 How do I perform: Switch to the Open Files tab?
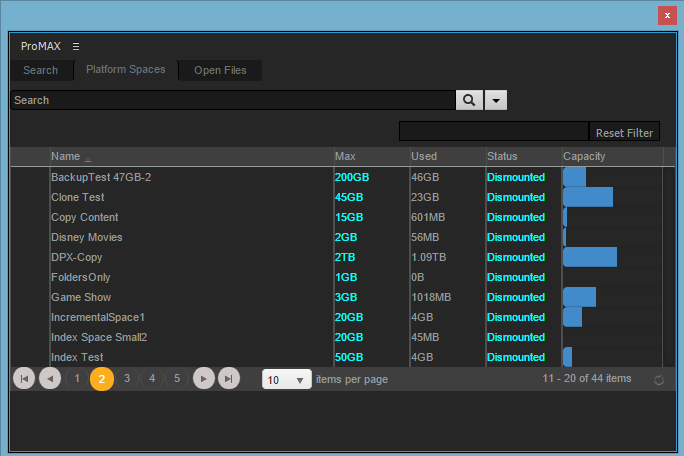click(220, 70)
